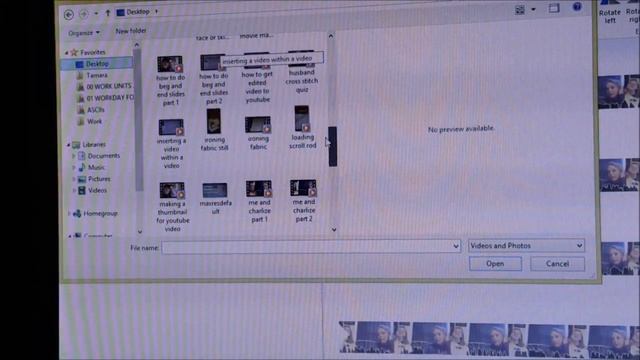The width and height of the screenshot is (640, 360).
Task: Select the 'maxresdefault' image file
Action: (215, 199)
